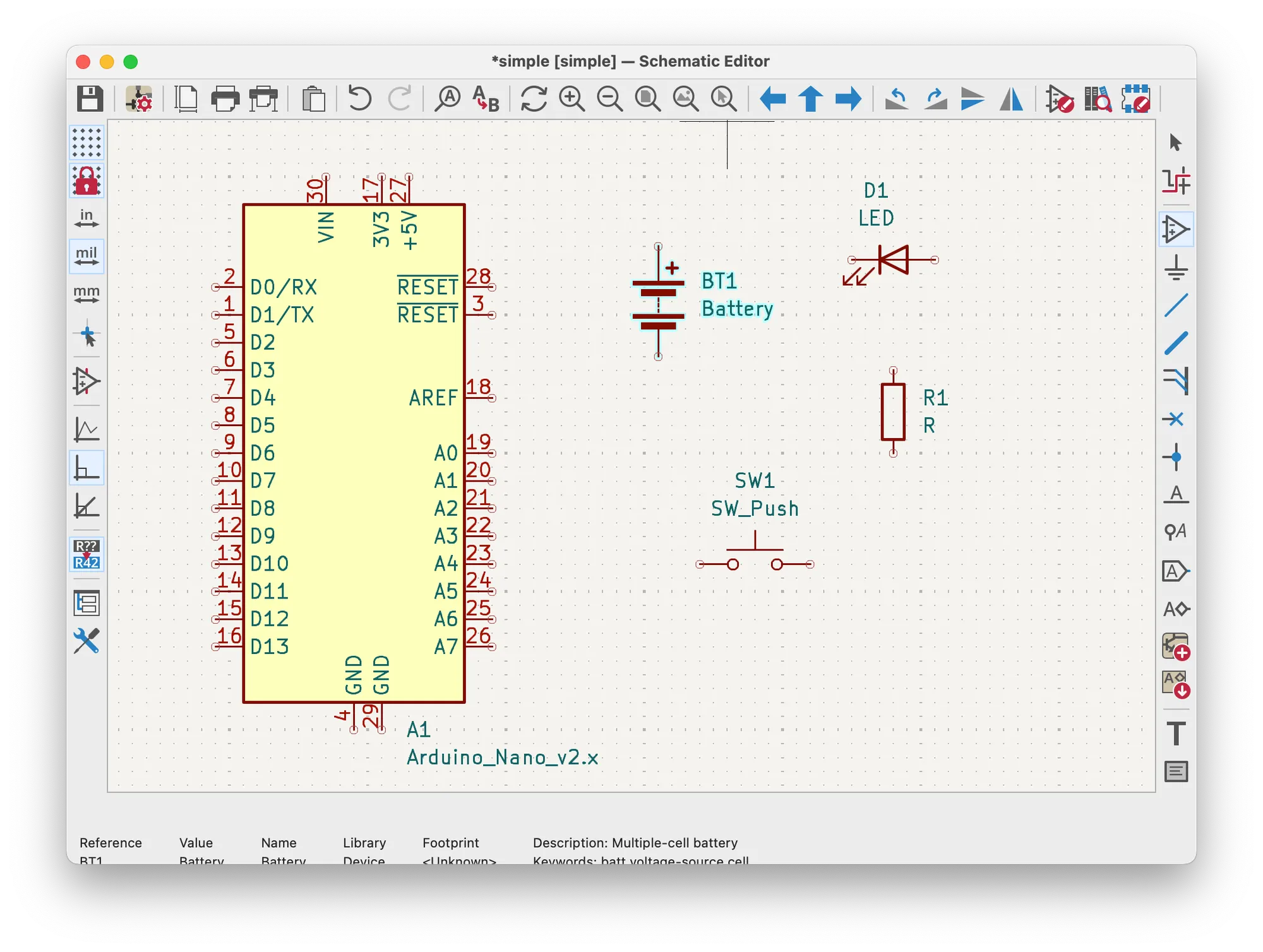
Task: Select the Add Junction tool
Action: pos(1176,457)
